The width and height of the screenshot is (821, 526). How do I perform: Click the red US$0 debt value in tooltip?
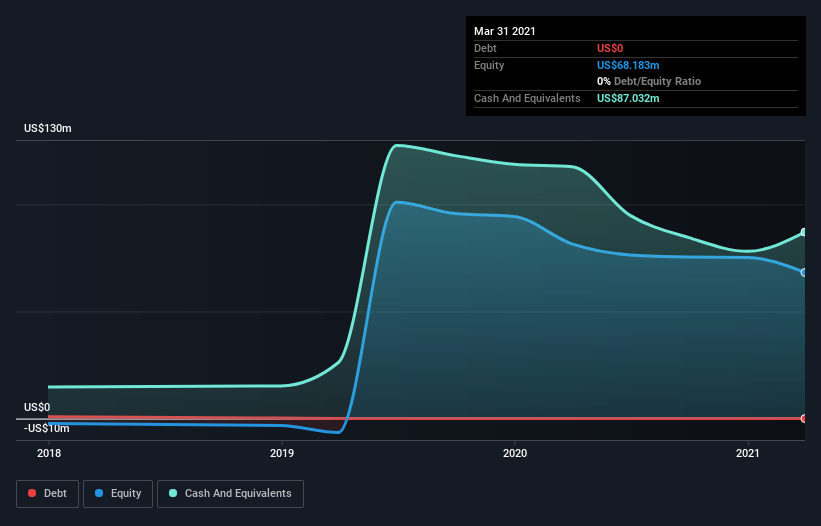(x=610, y=48)
